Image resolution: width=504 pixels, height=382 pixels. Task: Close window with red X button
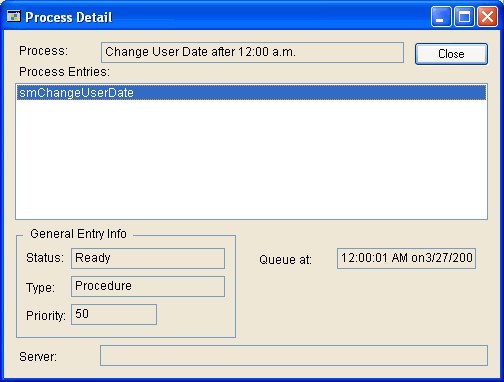point(487,16)
